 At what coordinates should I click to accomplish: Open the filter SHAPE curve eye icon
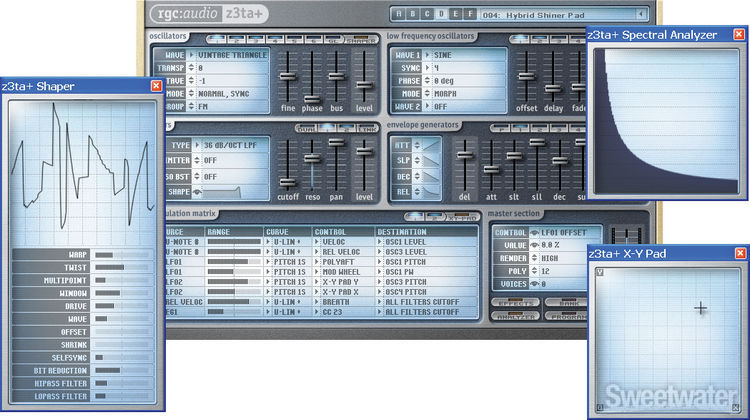pyautogui.click(x=197, y=192)
